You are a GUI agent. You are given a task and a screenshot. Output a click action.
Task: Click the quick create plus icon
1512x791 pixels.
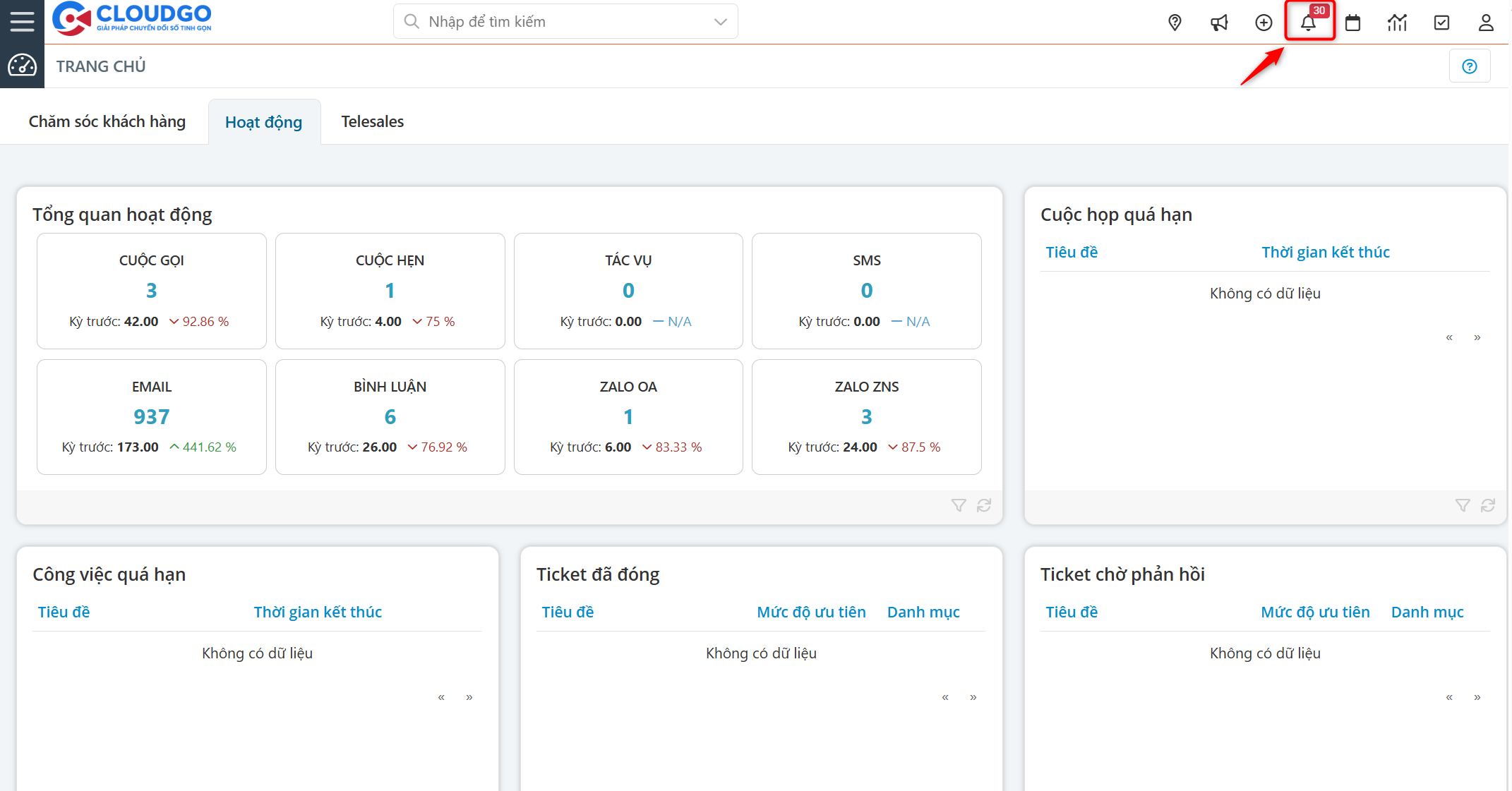tap(1264, 23)
